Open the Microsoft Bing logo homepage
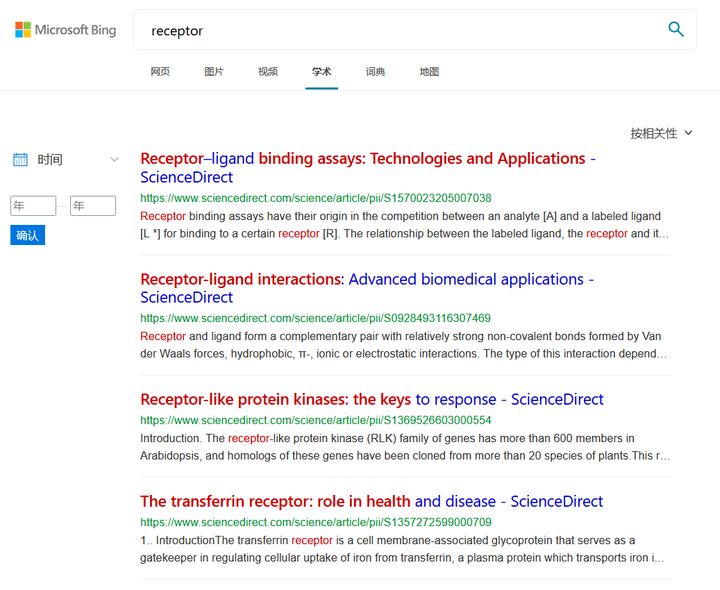Viewport: 720px width, 590px height. coord(66,30)
